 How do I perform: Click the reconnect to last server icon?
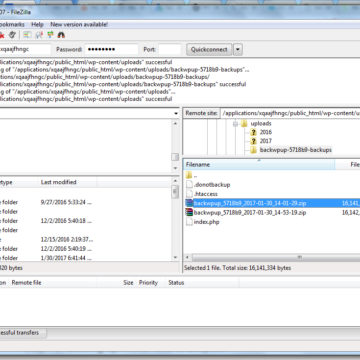[12, 35]
